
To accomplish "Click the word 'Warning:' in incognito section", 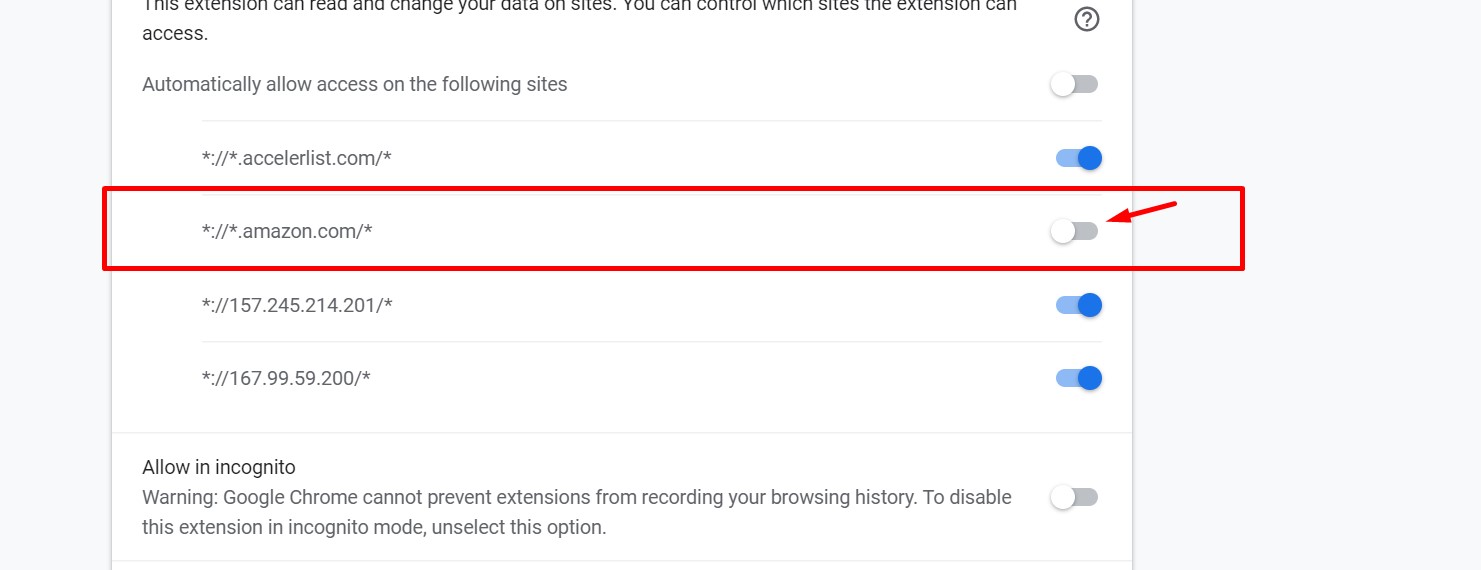I will pyautogui.click(x=180, y=497).
